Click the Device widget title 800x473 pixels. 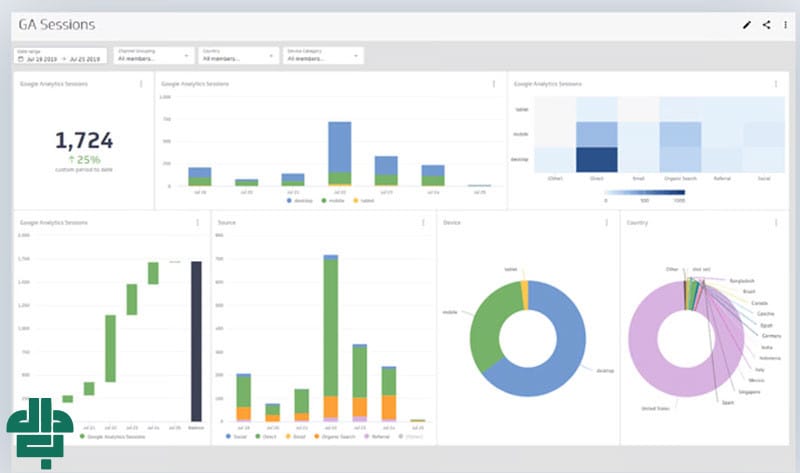(x=452, y=222)
